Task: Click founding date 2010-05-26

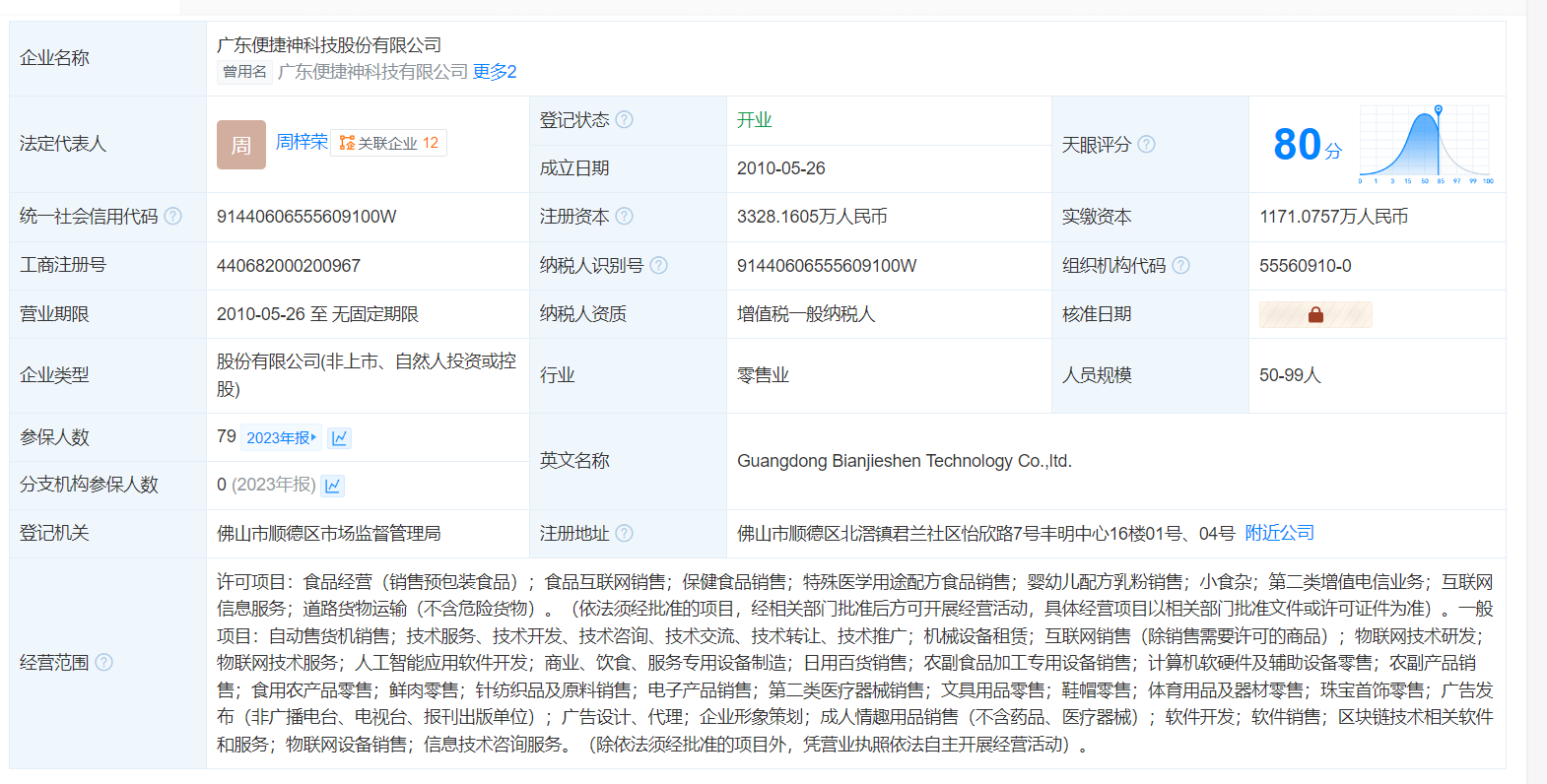Action: pos(781,168)
